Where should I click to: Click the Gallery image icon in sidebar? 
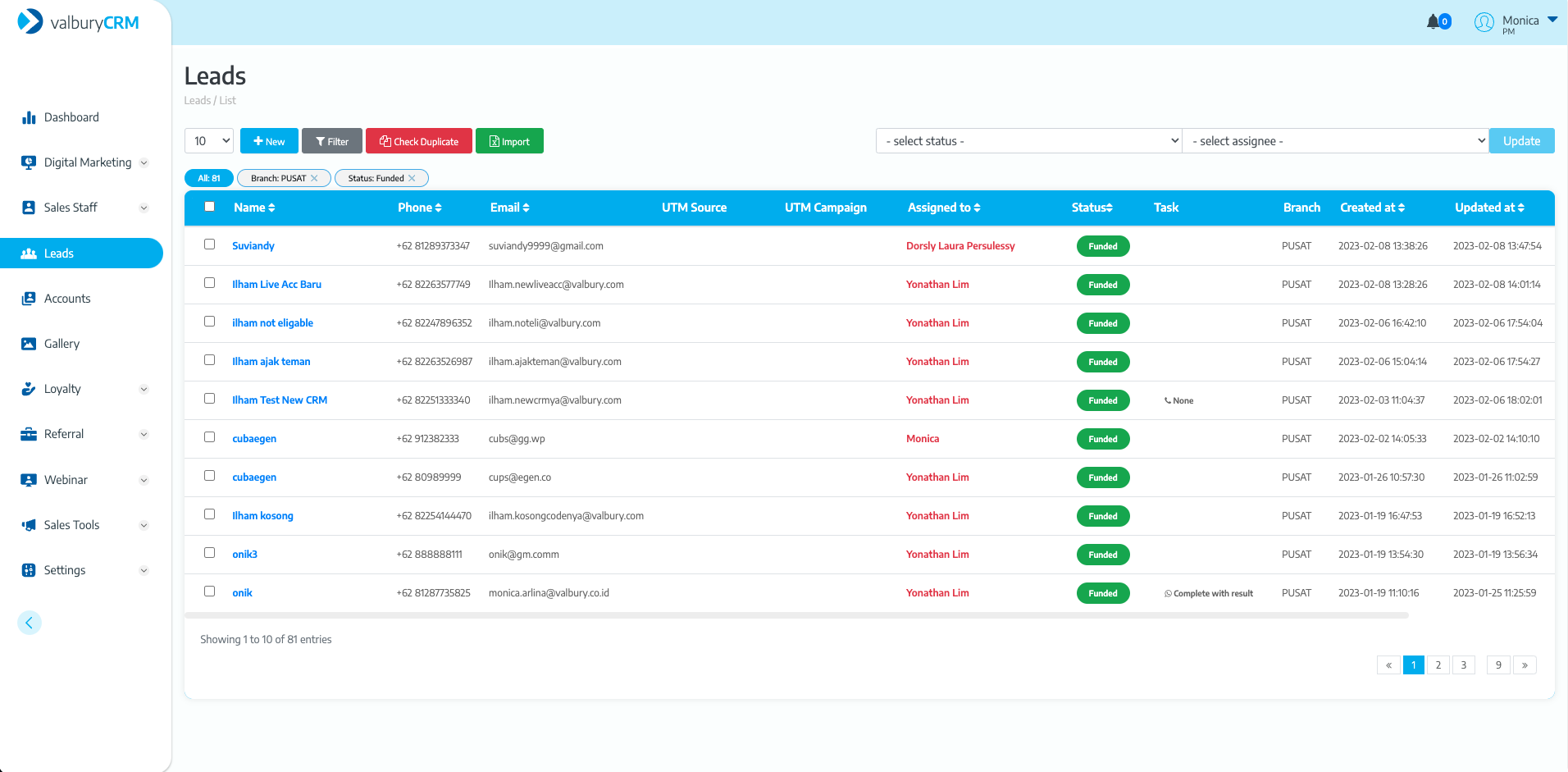tap(29, 344)
